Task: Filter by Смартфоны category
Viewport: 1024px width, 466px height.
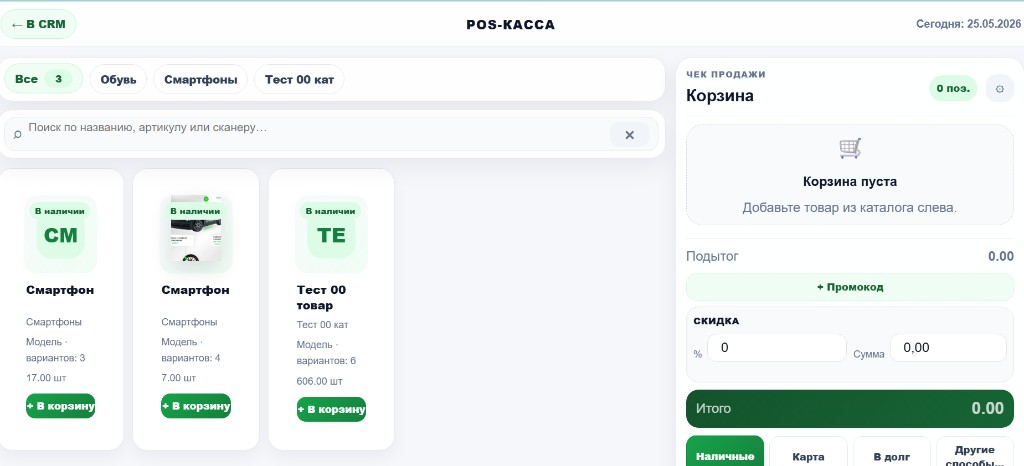Action: (200, 80)
